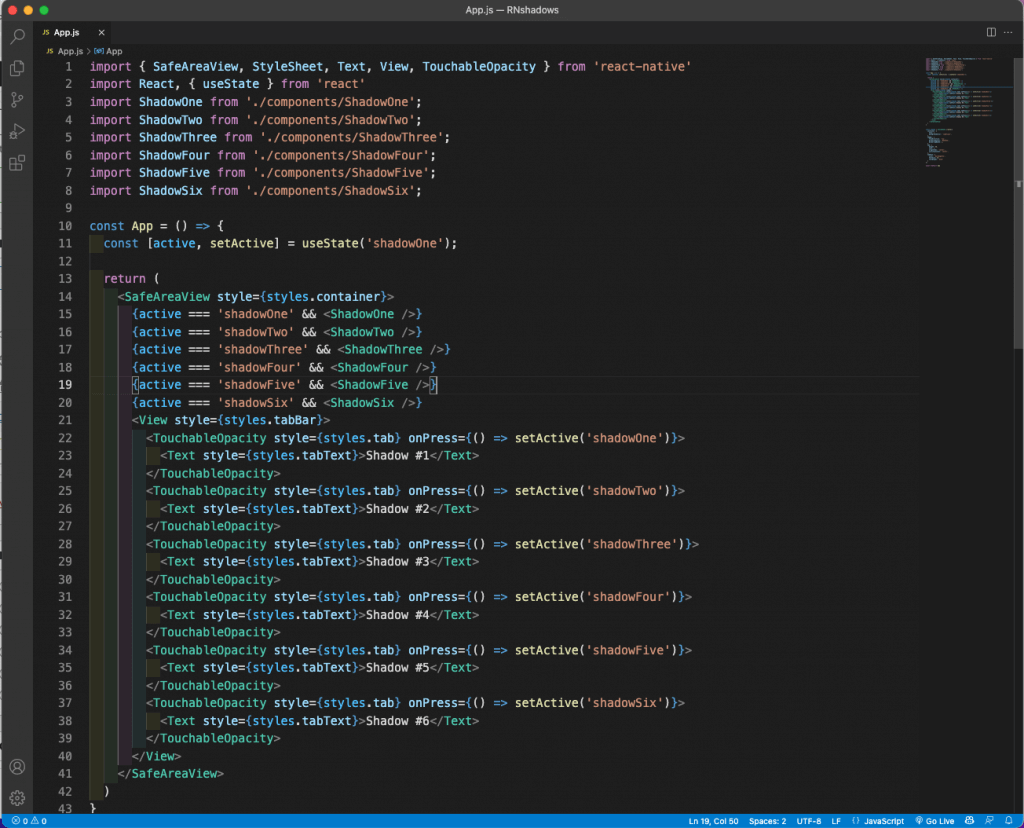Open the Accounts icon in activity bar
This screenshot has height=828, width=1024.
17,767
